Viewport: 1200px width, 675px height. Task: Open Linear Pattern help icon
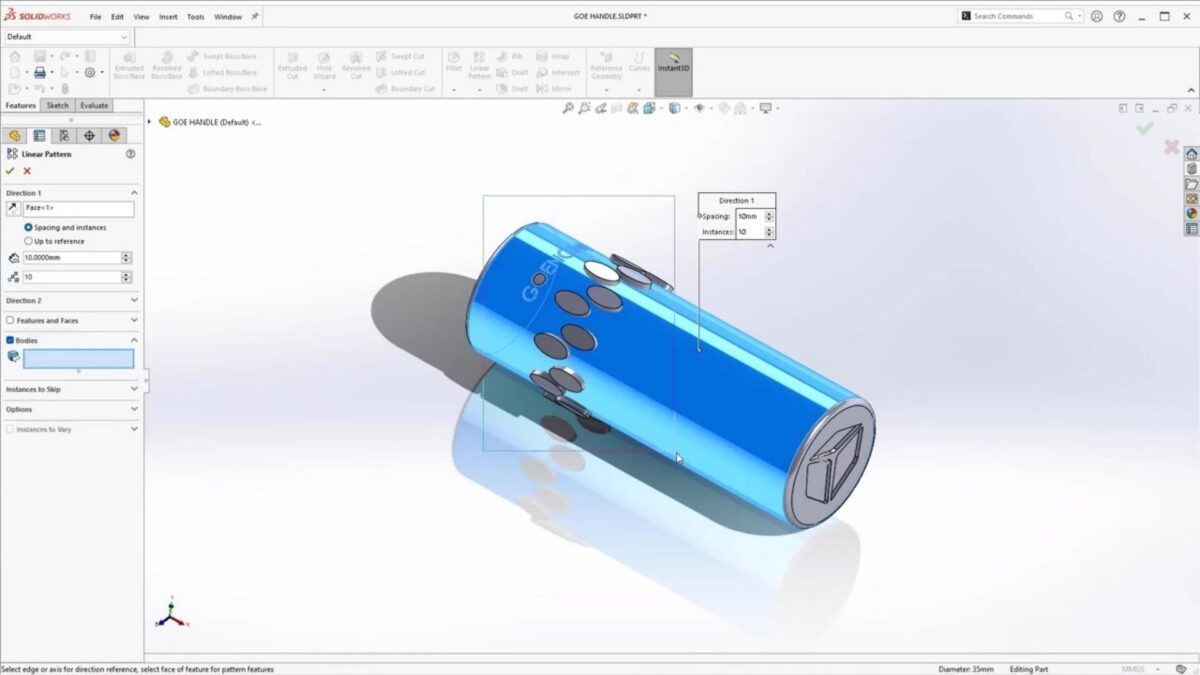click(131, 154)
